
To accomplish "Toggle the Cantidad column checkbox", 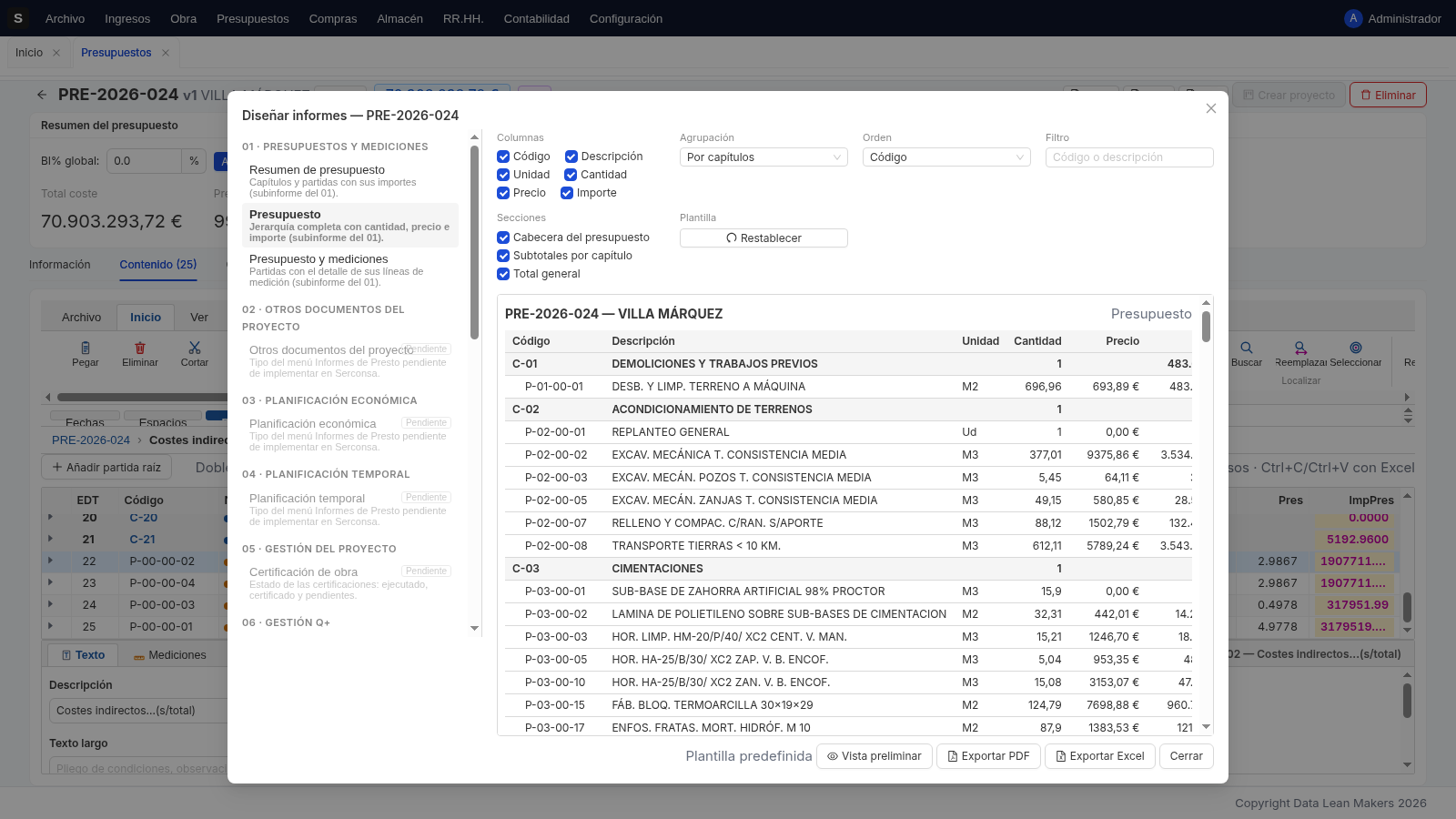I will click(571, 175).
